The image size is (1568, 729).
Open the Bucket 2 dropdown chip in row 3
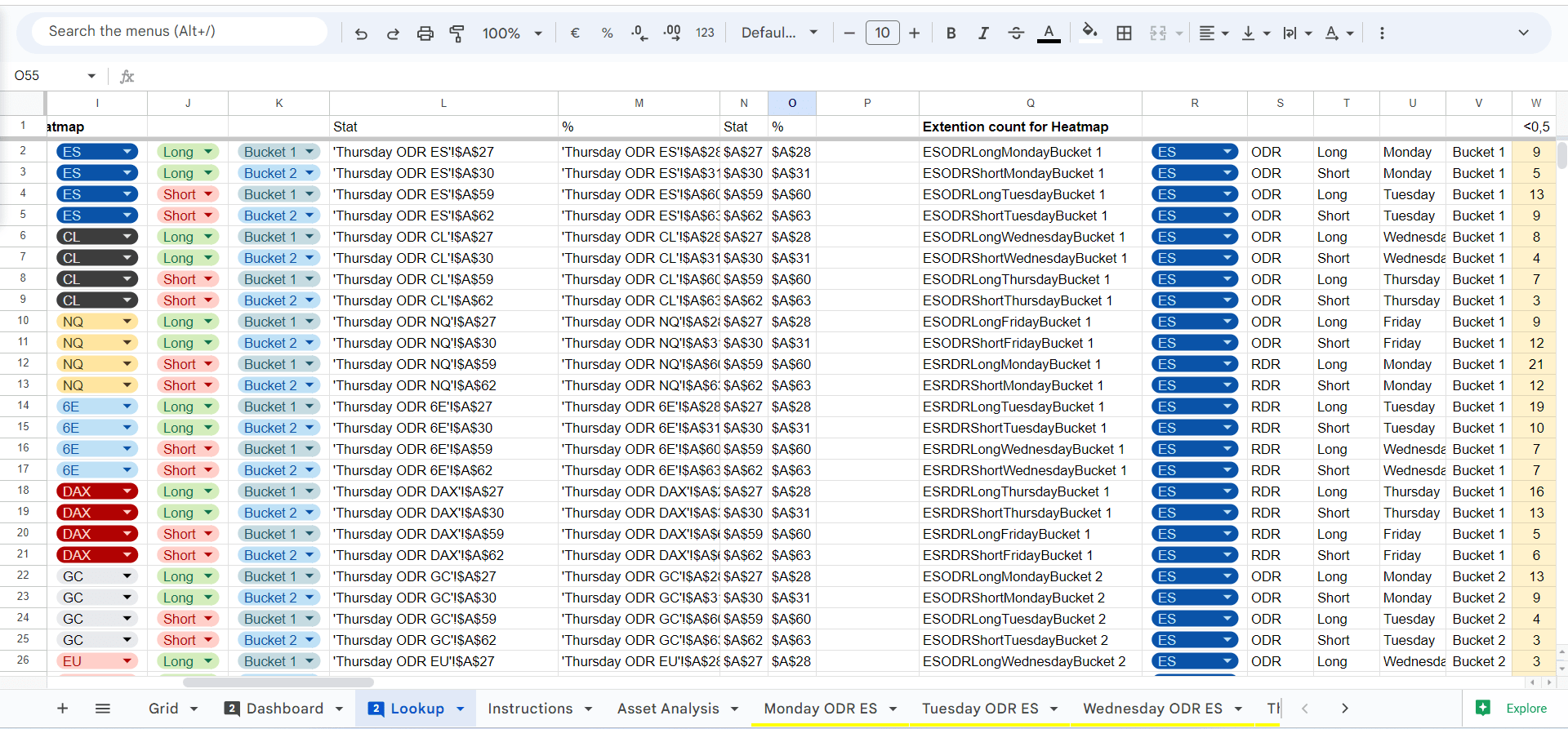(x=278, y=173)
